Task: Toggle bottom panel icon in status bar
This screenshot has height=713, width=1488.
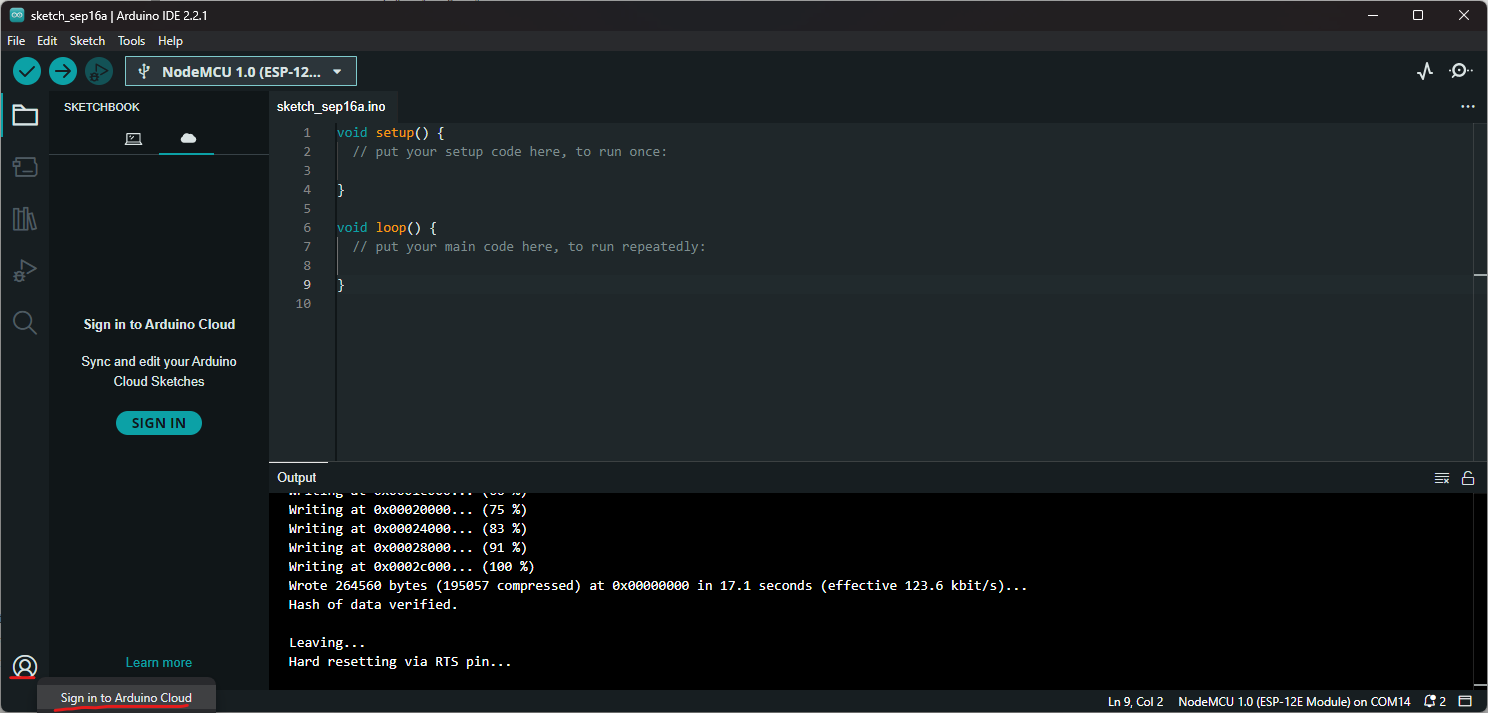Action: [x=1466, y=701]
